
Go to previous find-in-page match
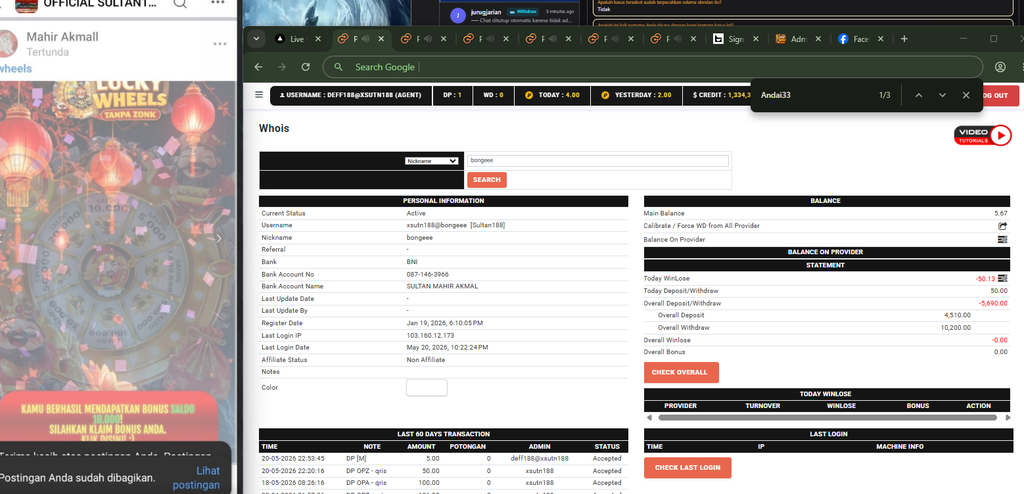[918, 95]
